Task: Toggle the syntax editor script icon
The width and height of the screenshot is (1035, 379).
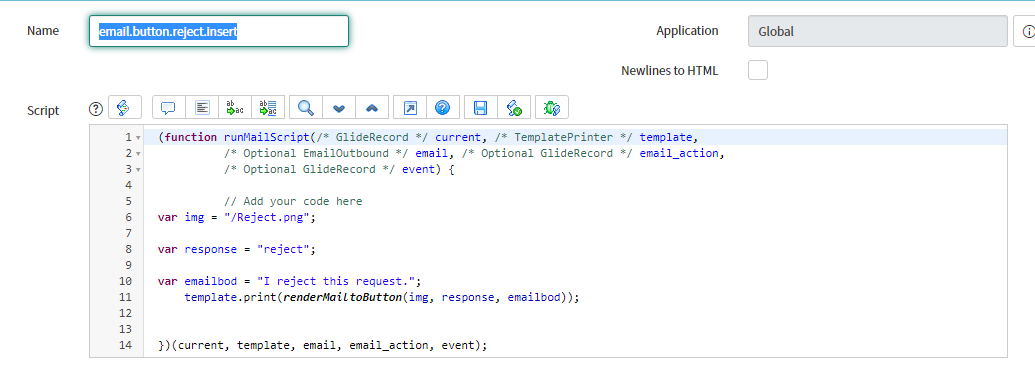Action: [125, 108]
